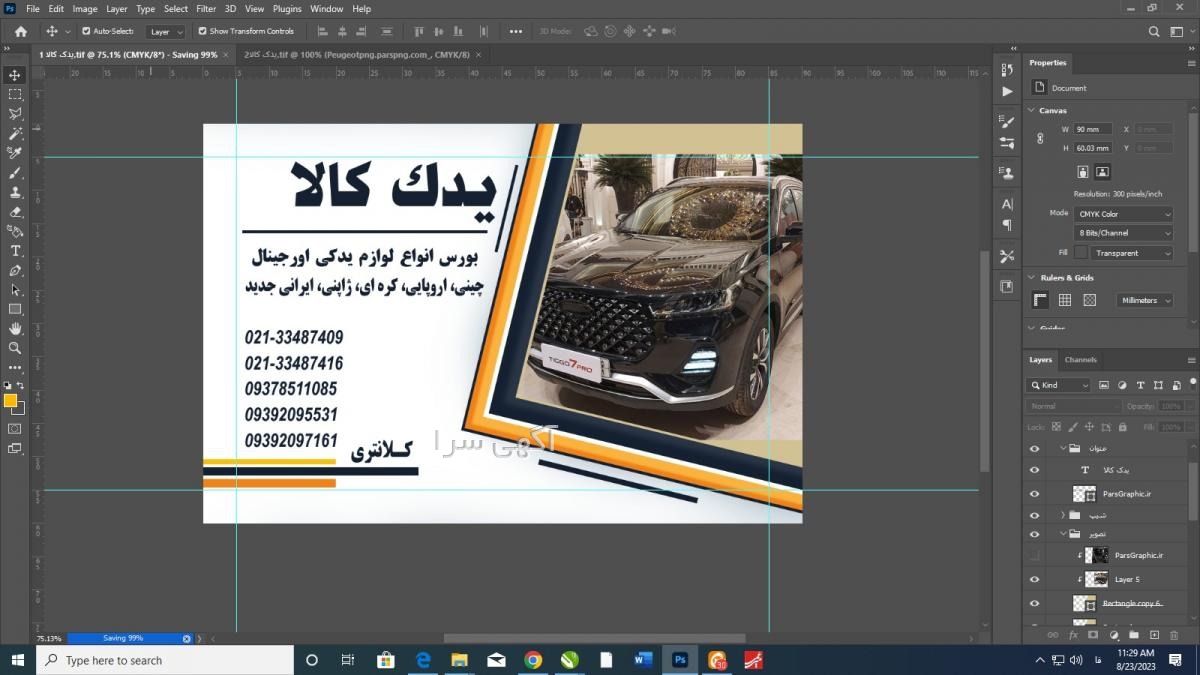Open the Auto-Select Layer dropdown

[x=166, y=31]
